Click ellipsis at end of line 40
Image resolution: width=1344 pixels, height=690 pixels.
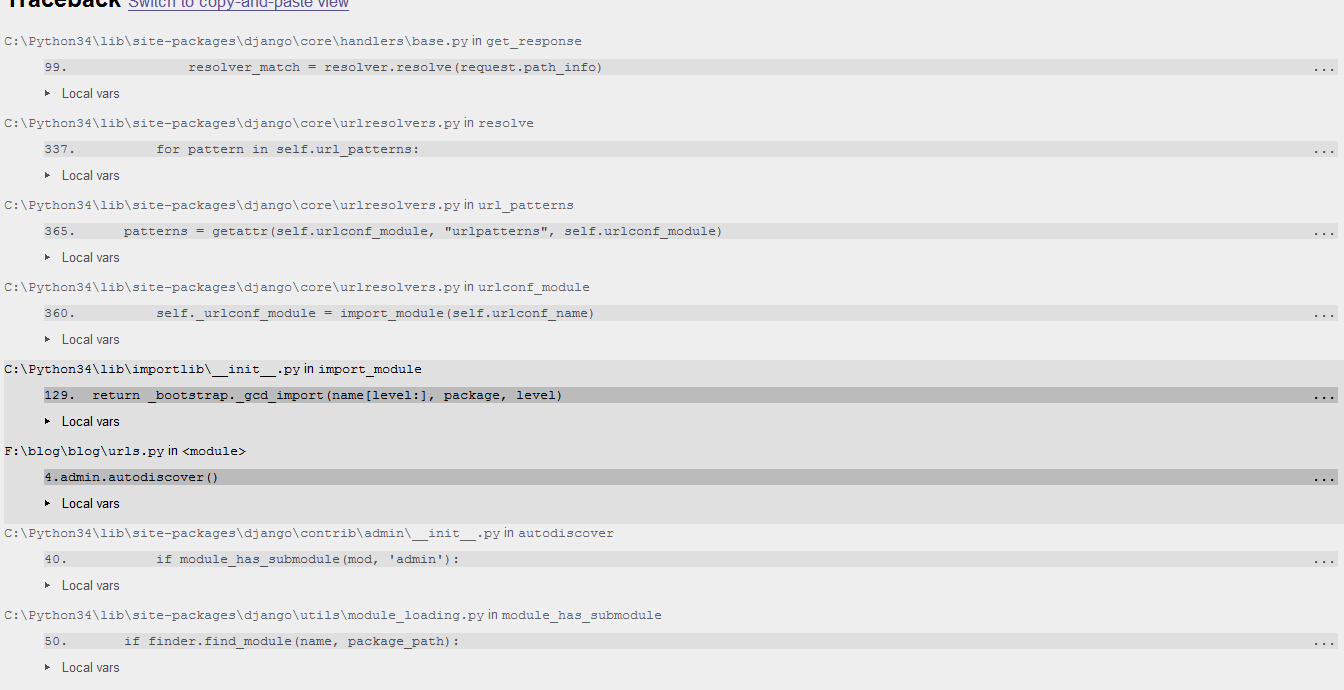(1323, 560)
